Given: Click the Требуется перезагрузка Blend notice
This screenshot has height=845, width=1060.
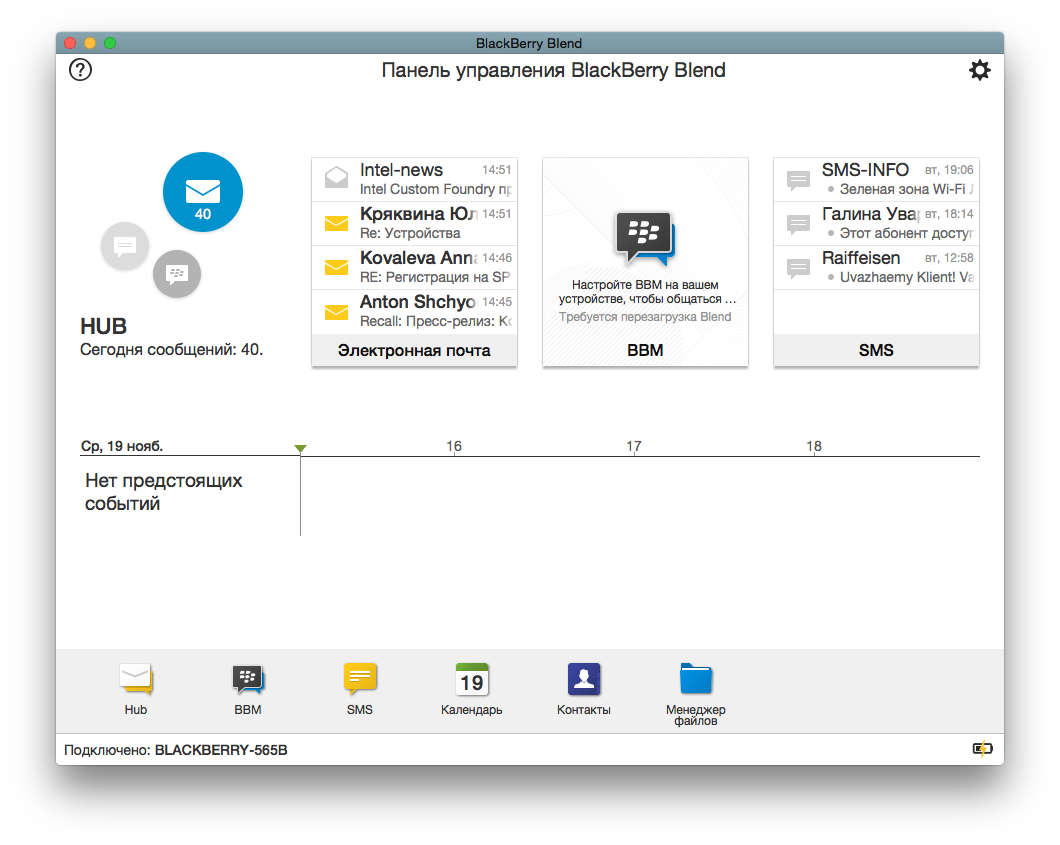Looking at the screenshot, I should click(645, 317).
